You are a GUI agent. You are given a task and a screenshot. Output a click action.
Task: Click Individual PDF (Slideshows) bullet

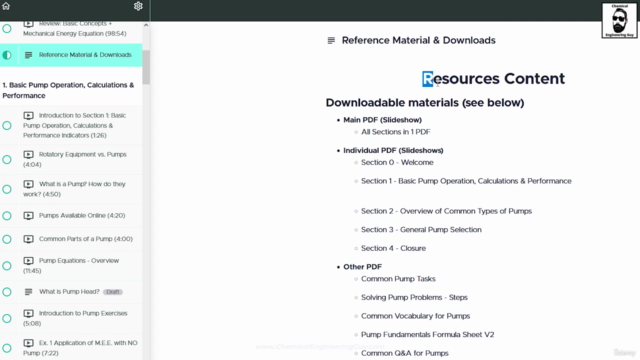[393, 151]
